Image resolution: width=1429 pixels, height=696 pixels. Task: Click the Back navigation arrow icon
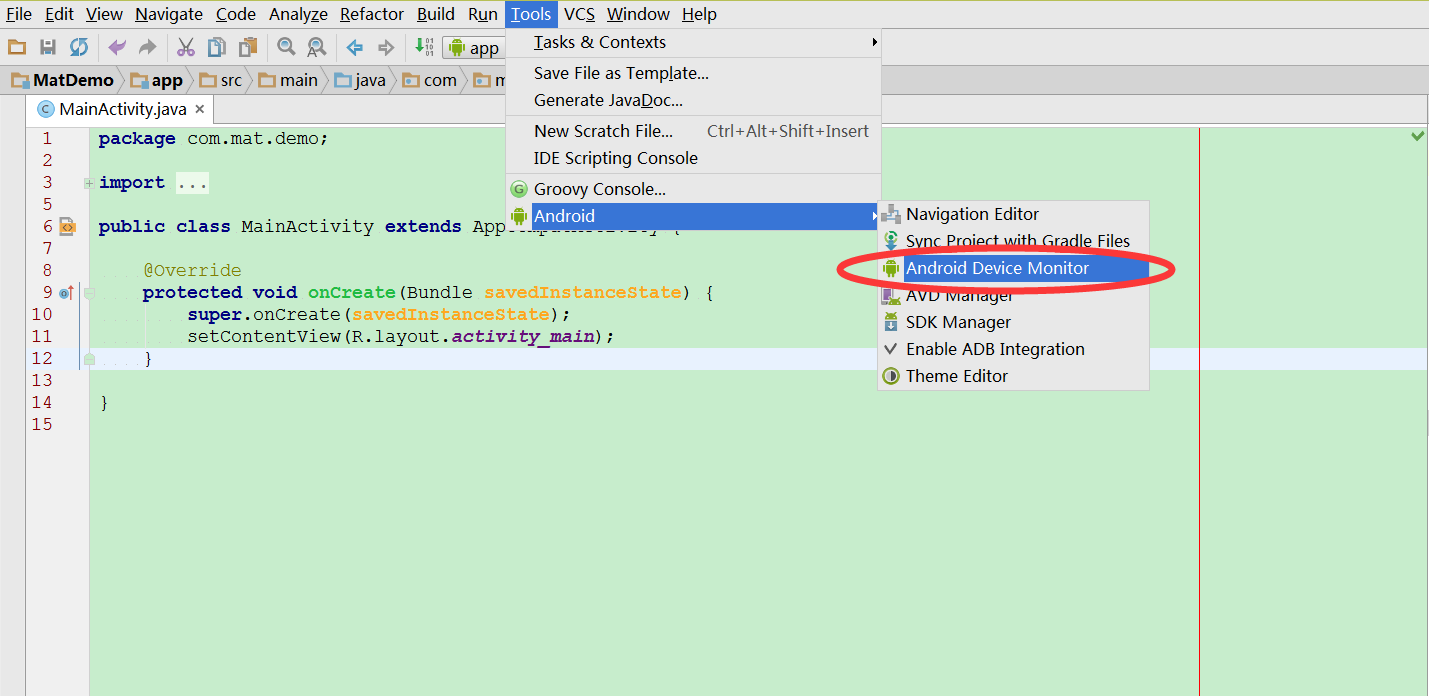click(x=355, y=47)
